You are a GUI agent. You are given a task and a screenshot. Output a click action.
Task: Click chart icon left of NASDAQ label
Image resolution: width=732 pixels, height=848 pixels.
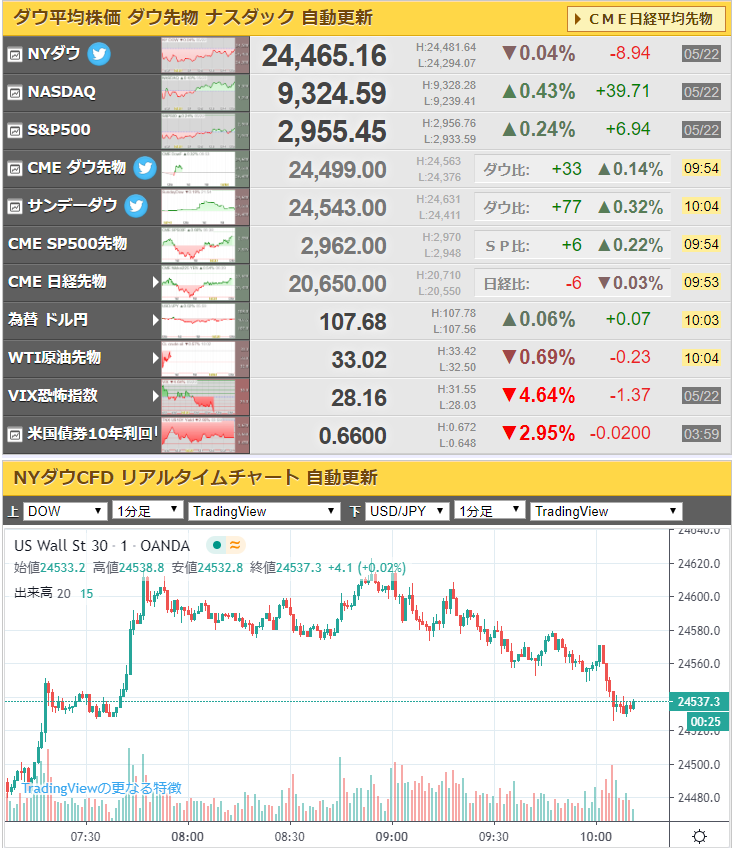15,92
